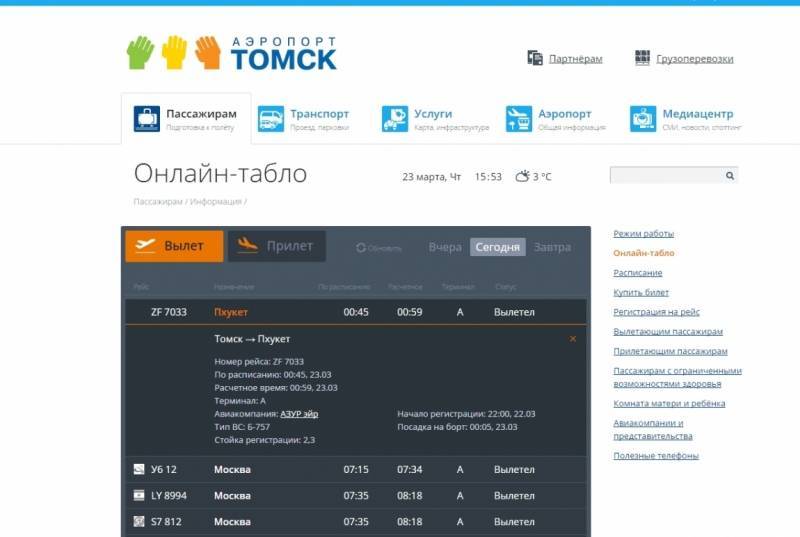Open Вылетающим пассажирам sidebar link
The width and height of the screenshot is (800, 537).
point(668,331)
